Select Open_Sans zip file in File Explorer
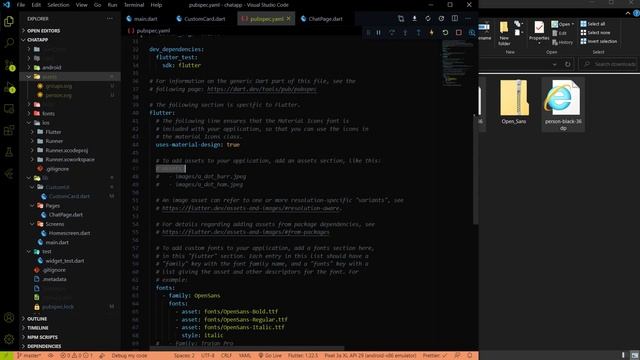The image size is (640, 360). tap(514, 102)
